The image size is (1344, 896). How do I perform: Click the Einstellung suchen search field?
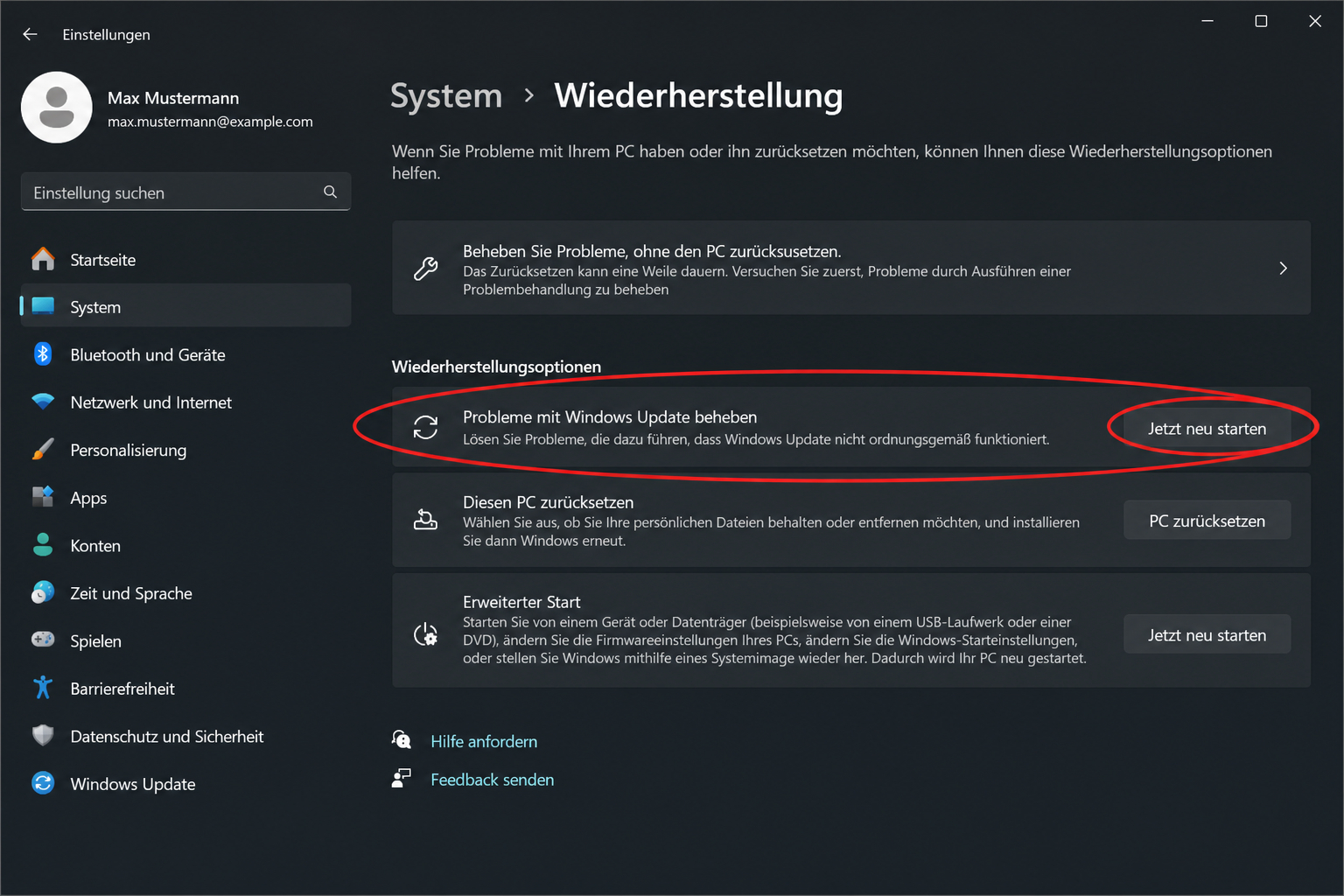[185, 192]
